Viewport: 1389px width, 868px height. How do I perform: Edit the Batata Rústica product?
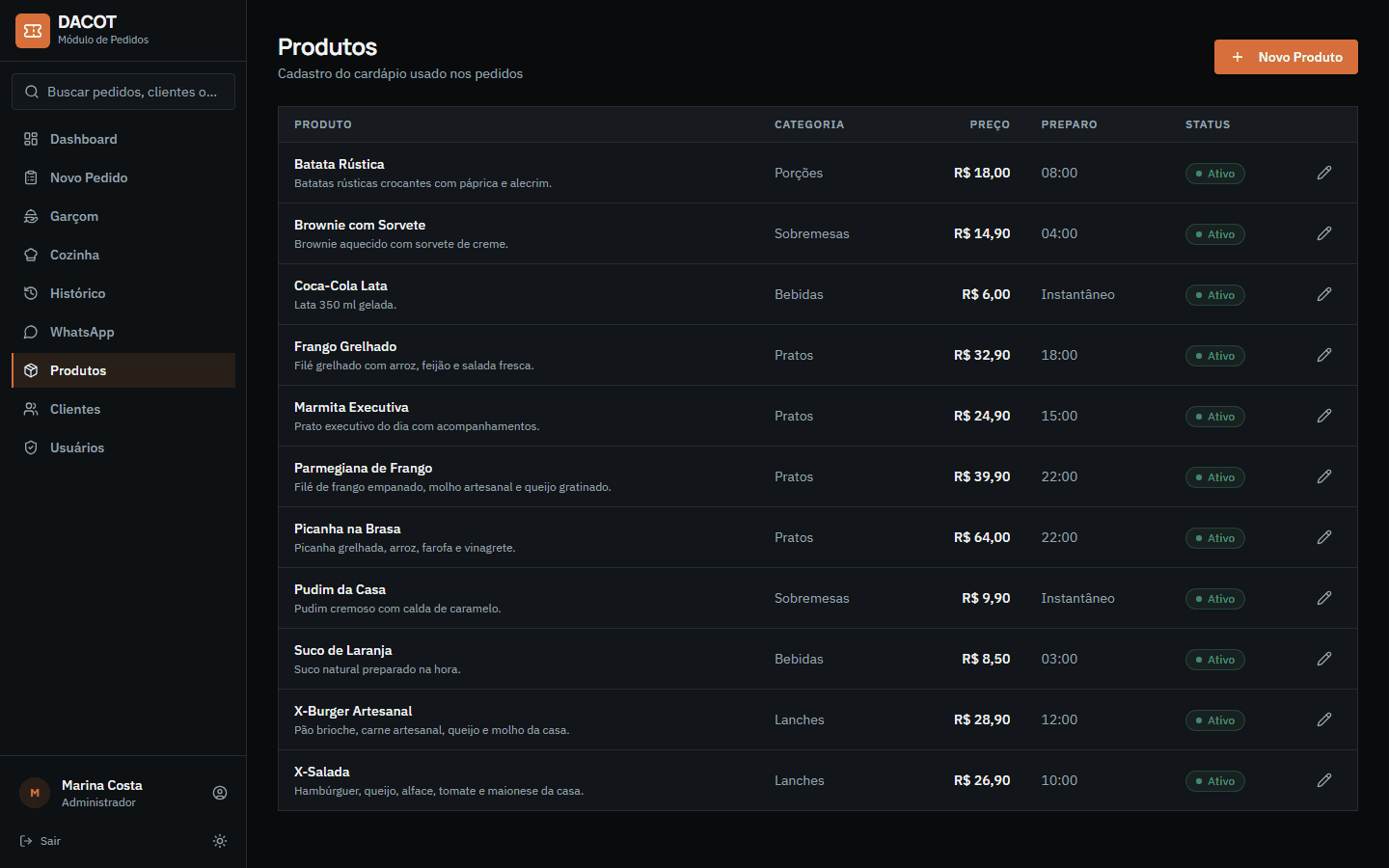click(1324, 173)
